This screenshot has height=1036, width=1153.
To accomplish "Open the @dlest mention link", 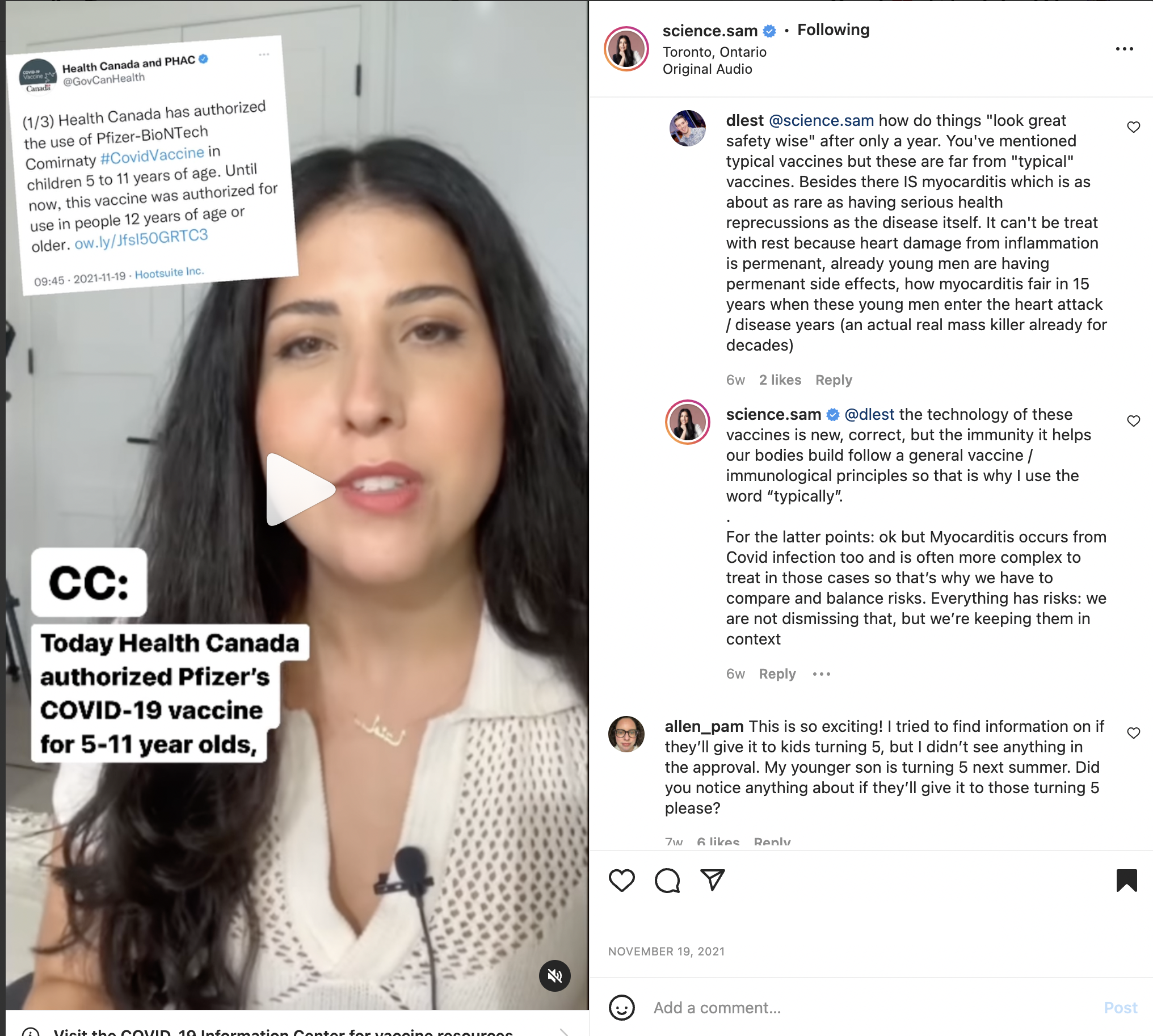I will (x=869, y=414).
